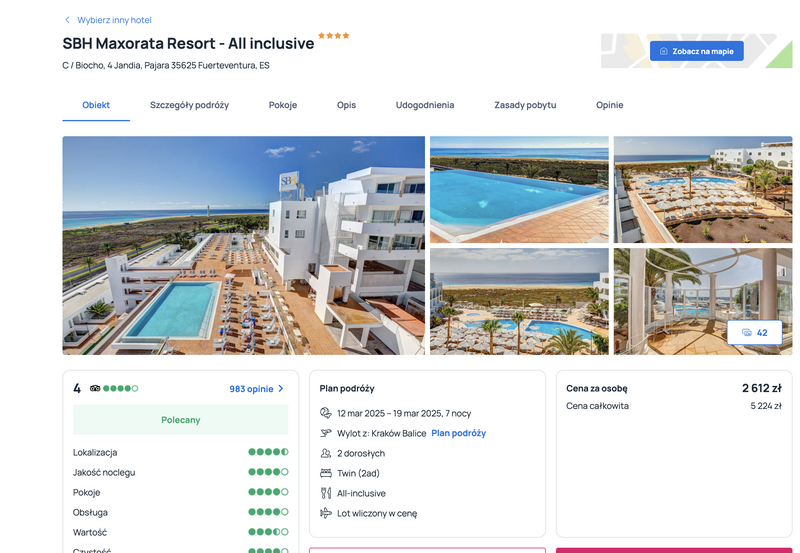The image size is (800, 553).
Task: Click the calendar icon beside travel dates
Action: [326, 413]
